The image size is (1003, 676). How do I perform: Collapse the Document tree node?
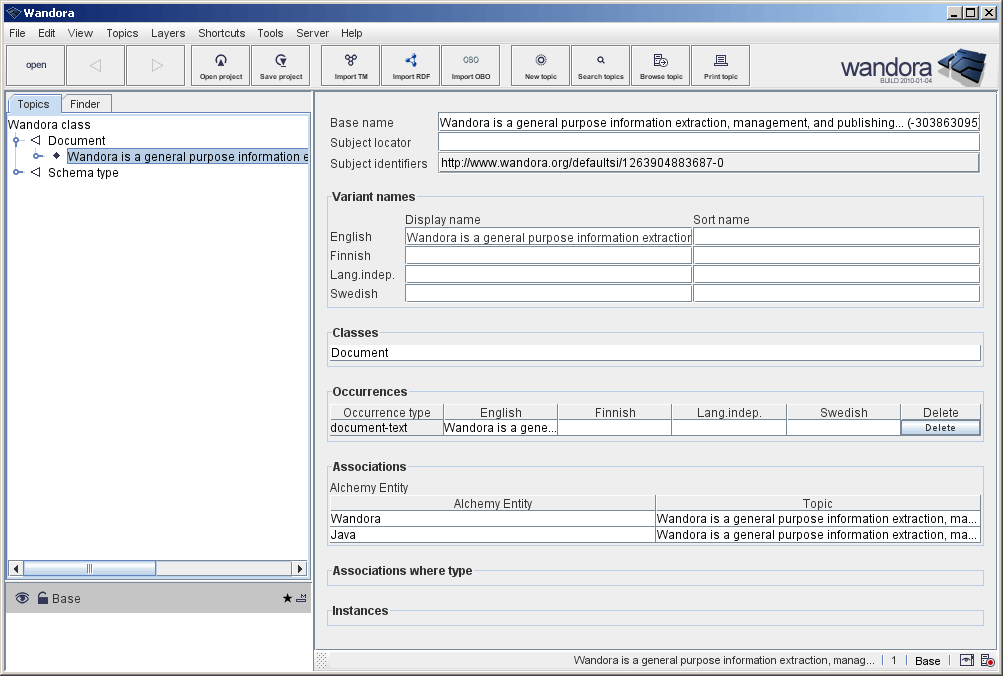coord(16,141)
